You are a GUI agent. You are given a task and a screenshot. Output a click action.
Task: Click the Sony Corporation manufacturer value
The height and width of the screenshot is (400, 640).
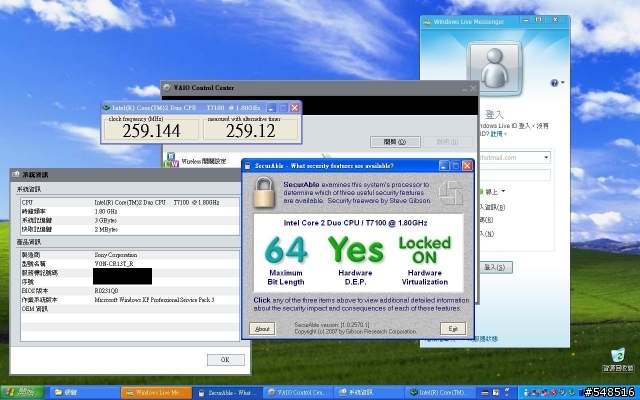pos(116,255)
